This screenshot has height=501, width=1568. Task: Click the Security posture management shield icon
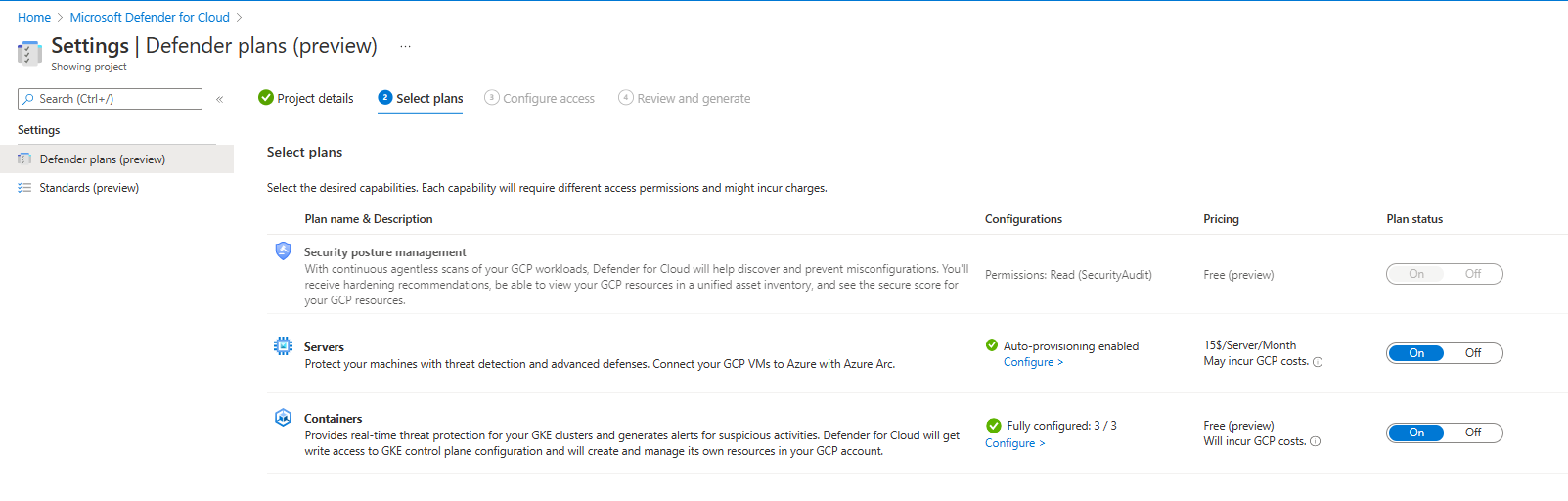(x=283, y=251)
